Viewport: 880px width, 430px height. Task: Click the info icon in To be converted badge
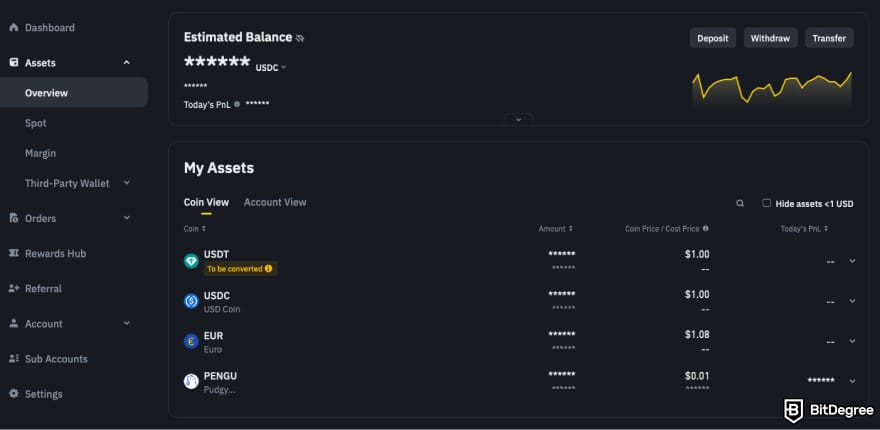pos(268,269)
